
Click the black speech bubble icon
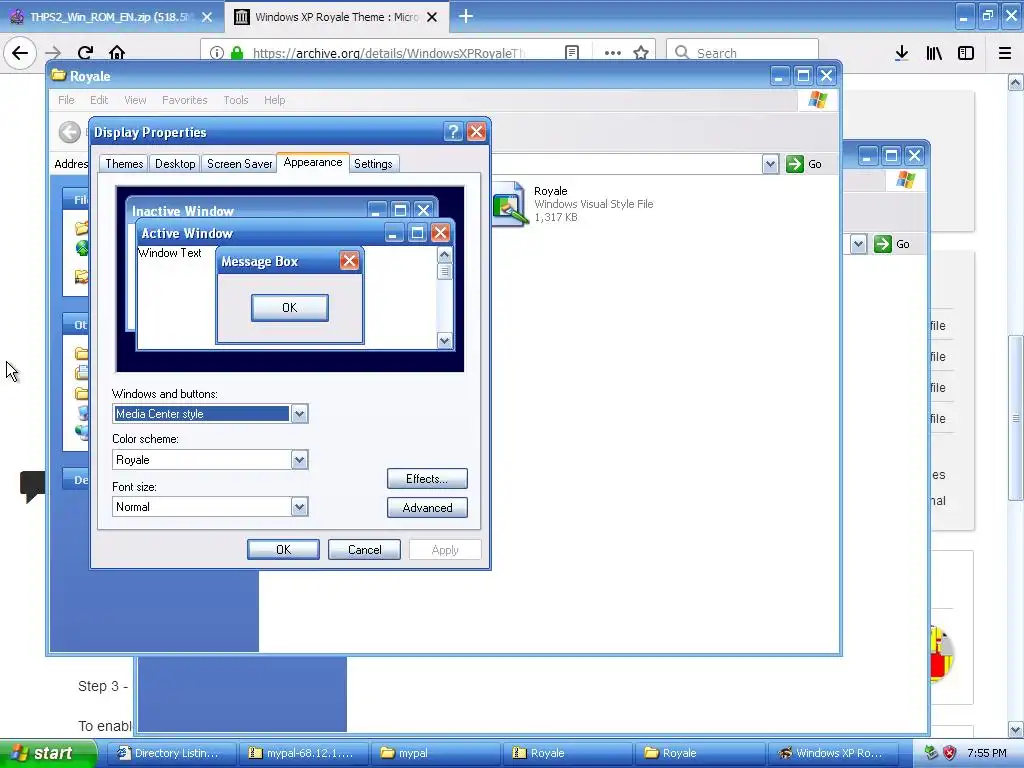click(33, 486)
